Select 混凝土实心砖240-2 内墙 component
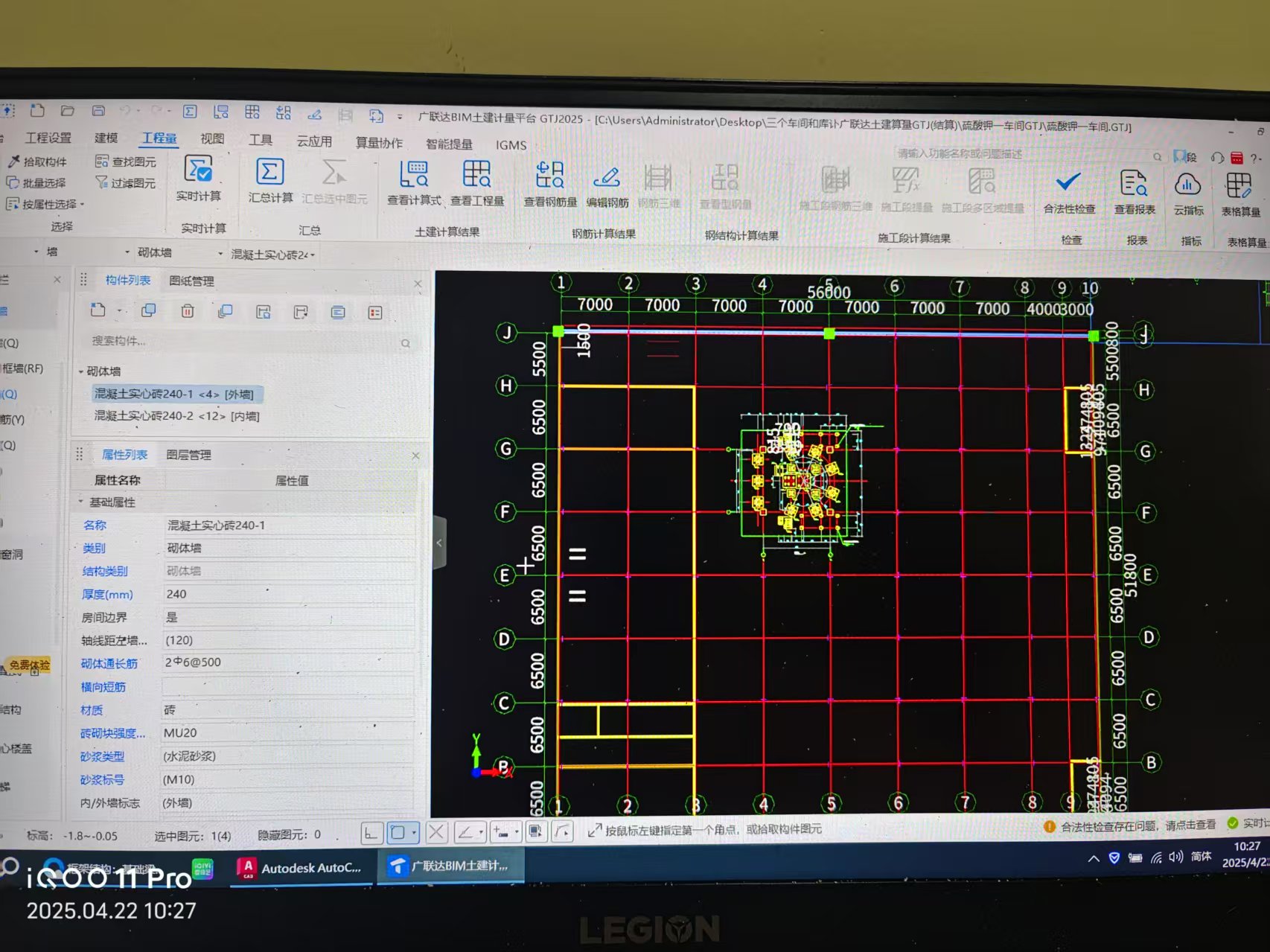The height and width of the screenshot is (952, 1270). point(176,416)
